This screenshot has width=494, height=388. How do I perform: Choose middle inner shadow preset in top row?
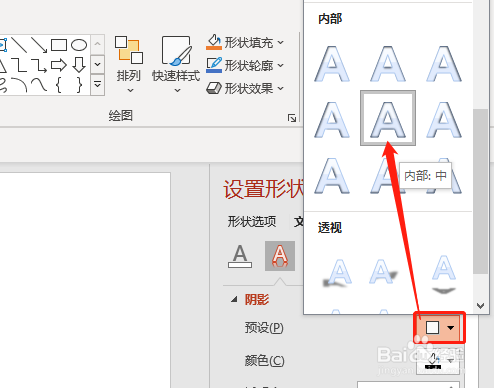[x=388, y=63]
